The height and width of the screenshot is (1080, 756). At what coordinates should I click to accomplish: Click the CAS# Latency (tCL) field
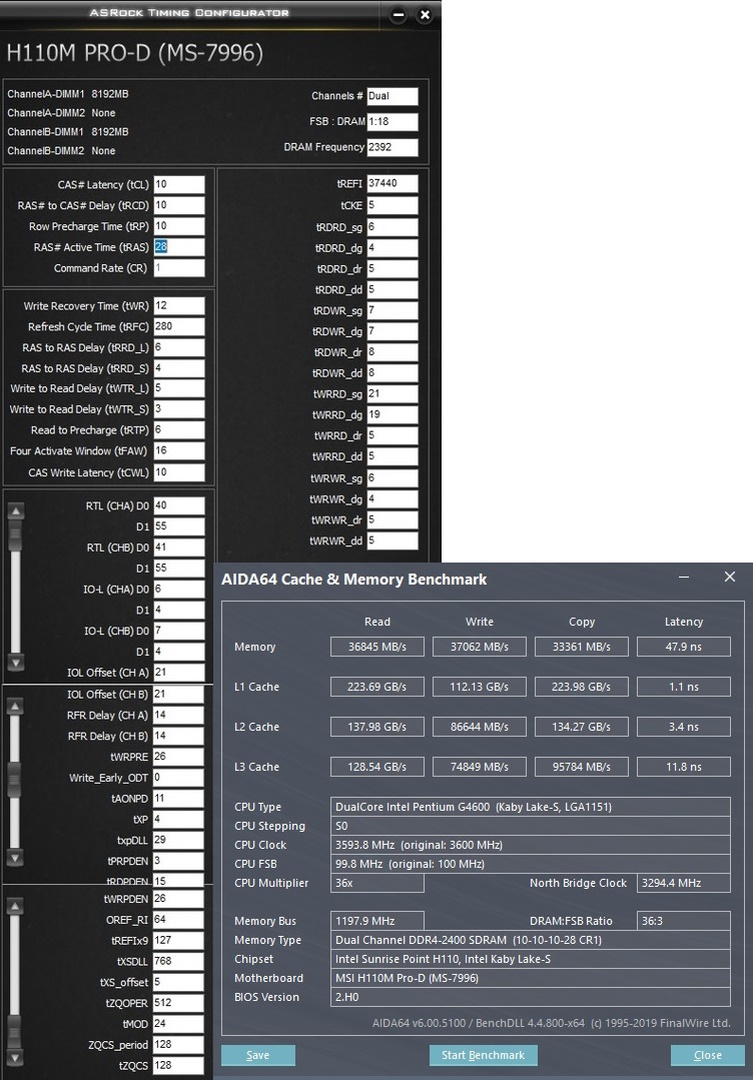(x=179, y=185)
